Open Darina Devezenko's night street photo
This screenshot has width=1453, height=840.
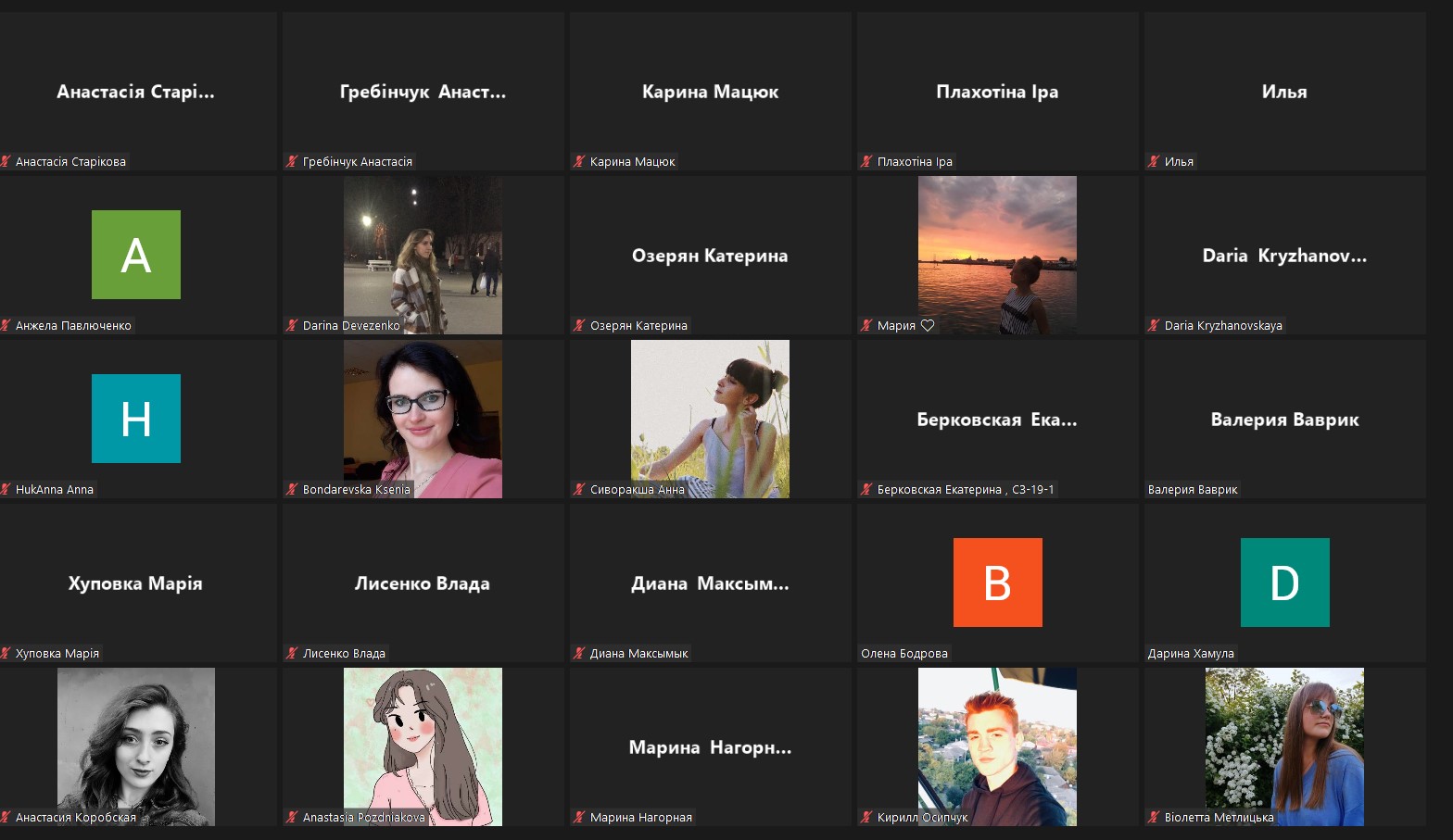click(x=423, y=255)
